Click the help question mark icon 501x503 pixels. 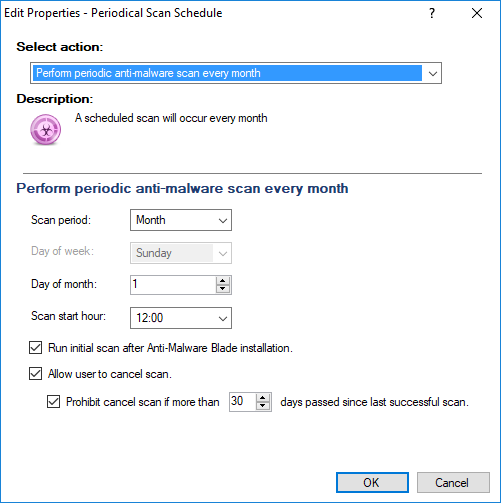[x=432, y=13]
